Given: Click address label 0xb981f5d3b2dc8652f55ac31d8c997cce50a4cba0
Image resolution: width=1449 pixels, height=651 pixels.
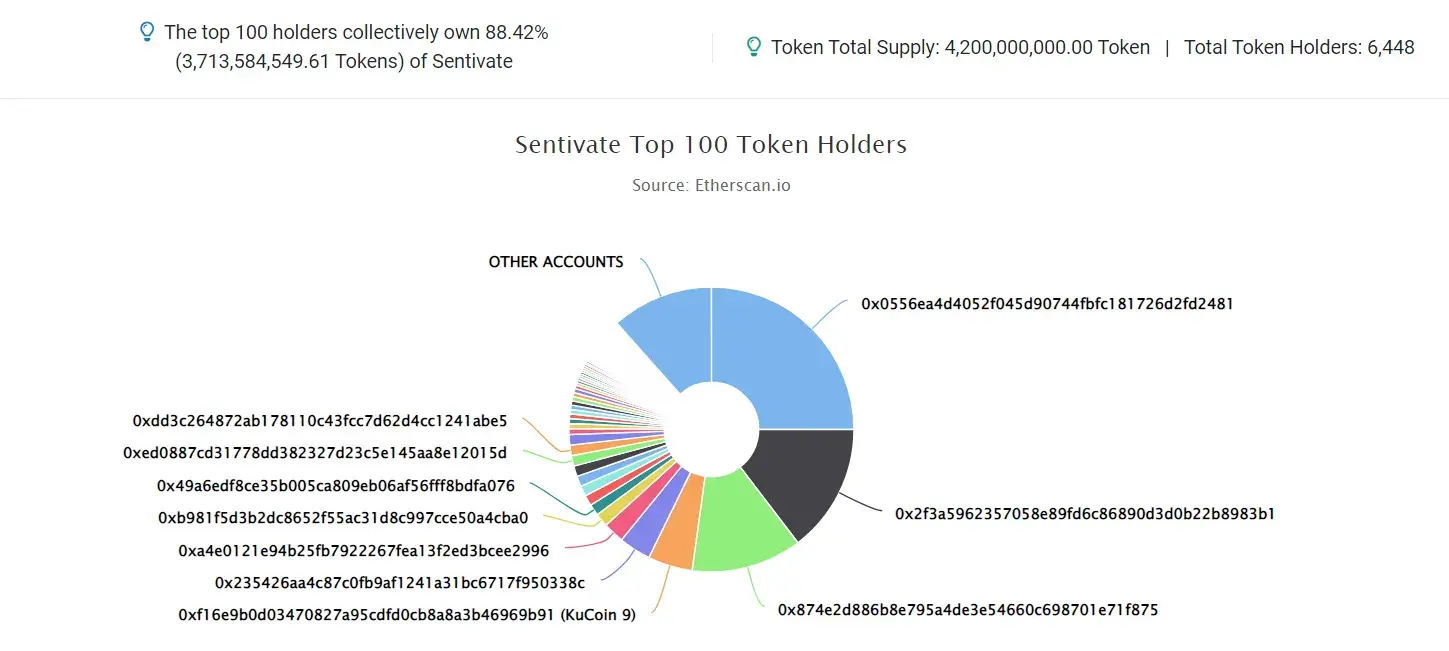Looking at the screenshot, I should 343,518.
